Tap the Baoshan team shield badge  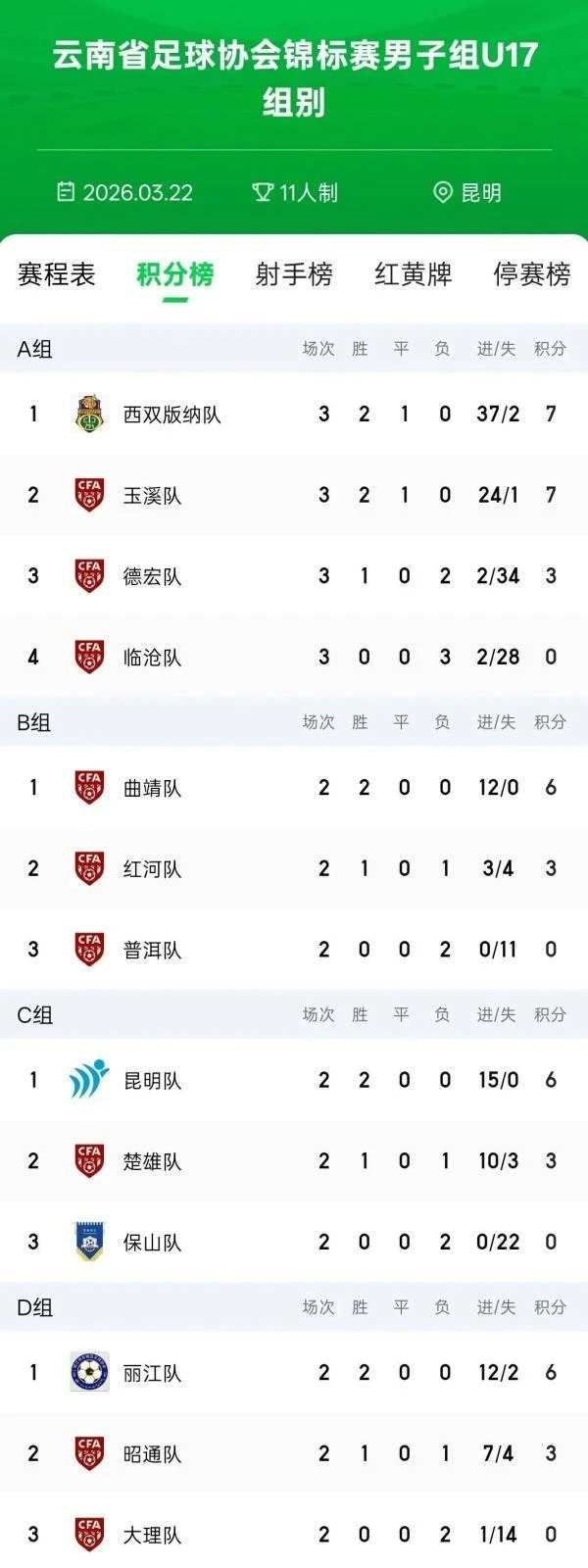(x=89, y=1242)
